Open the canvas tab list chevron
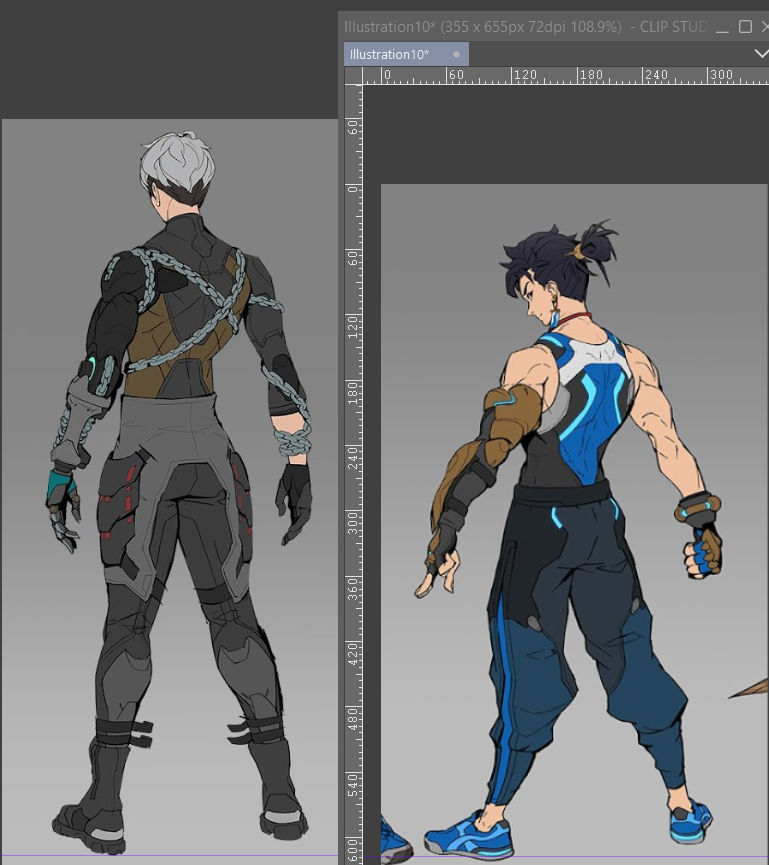The height and width of the screenshot is (865, 769). pos(761,54)
